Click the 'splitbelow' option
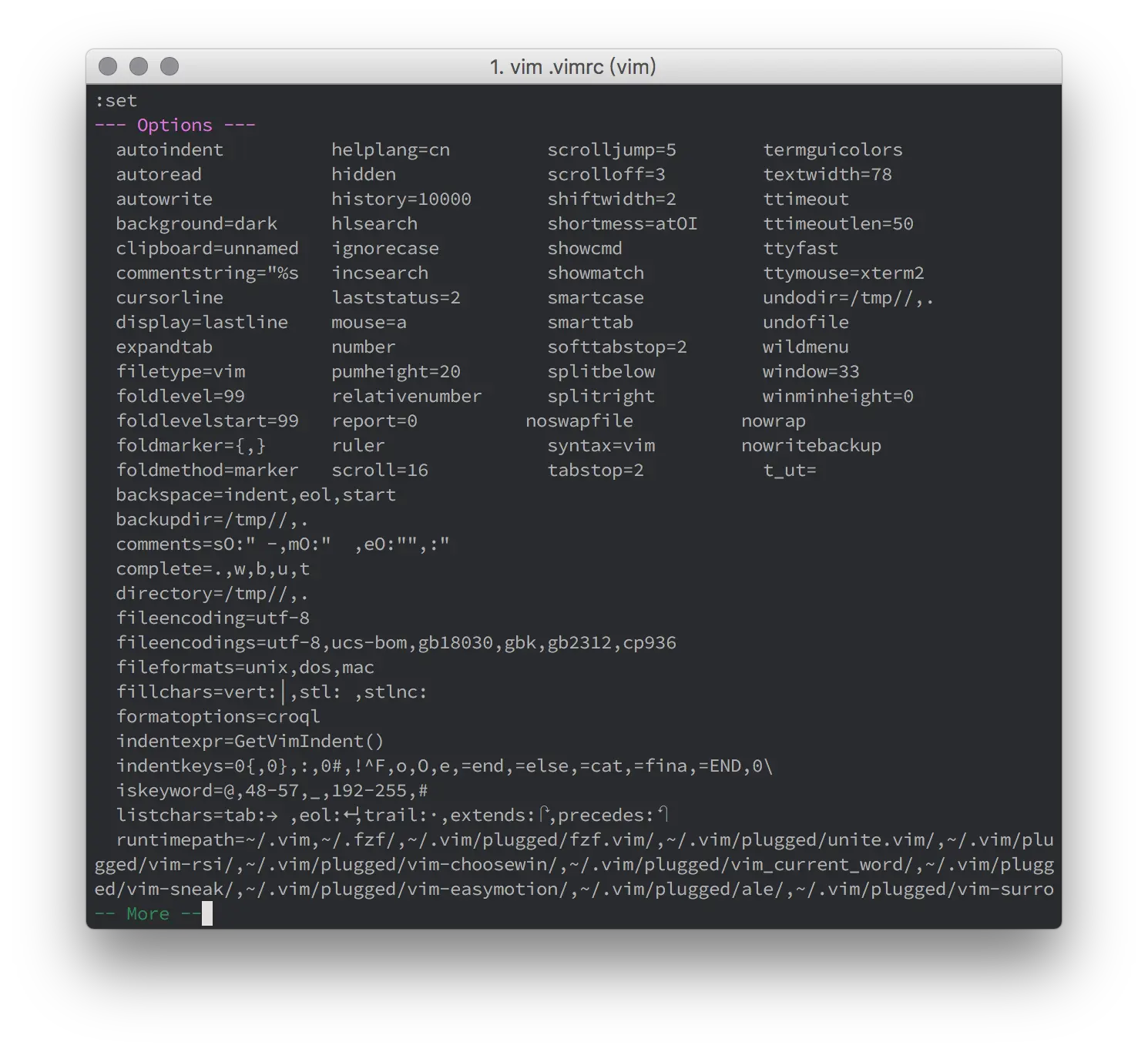The height and width of the screenshot is (1052, 1148). (x=601, y=372)
